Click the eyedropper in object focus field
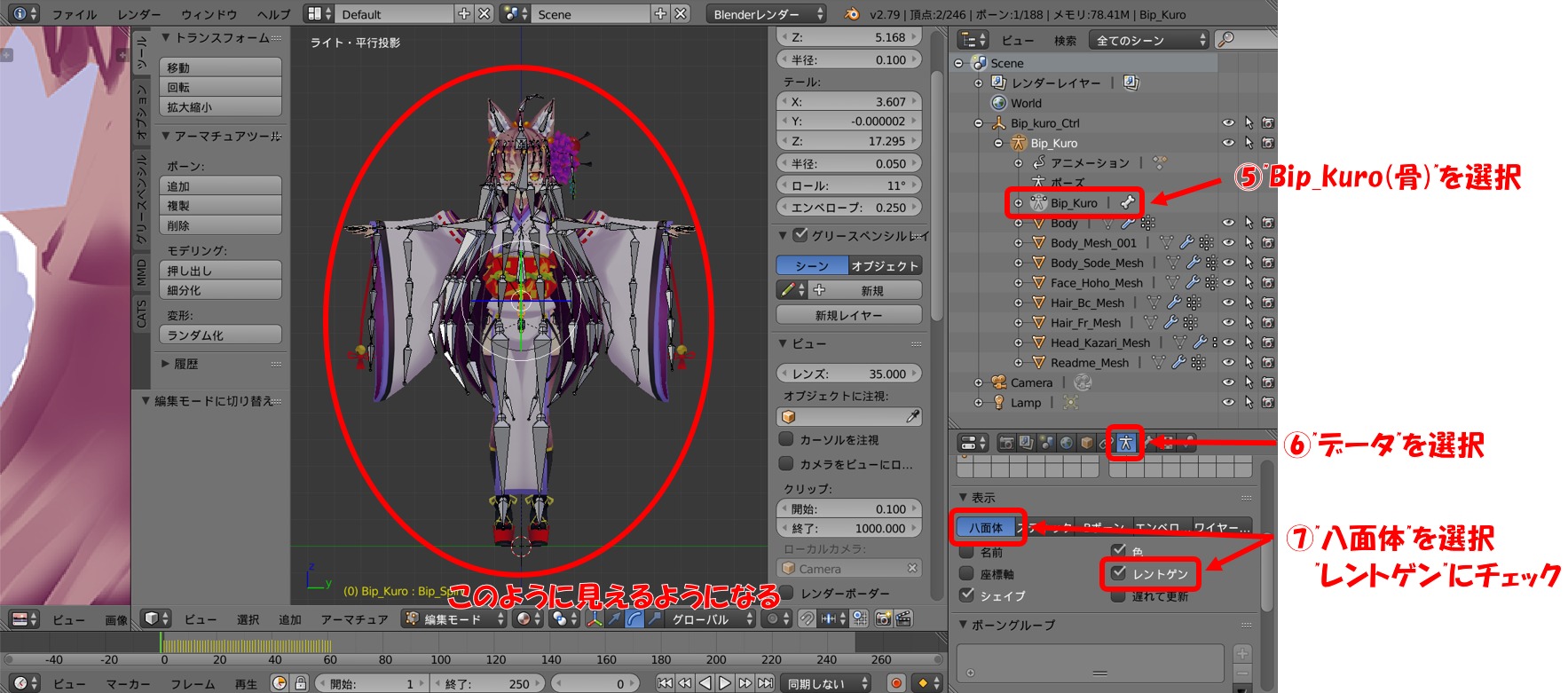 [912, 417]
